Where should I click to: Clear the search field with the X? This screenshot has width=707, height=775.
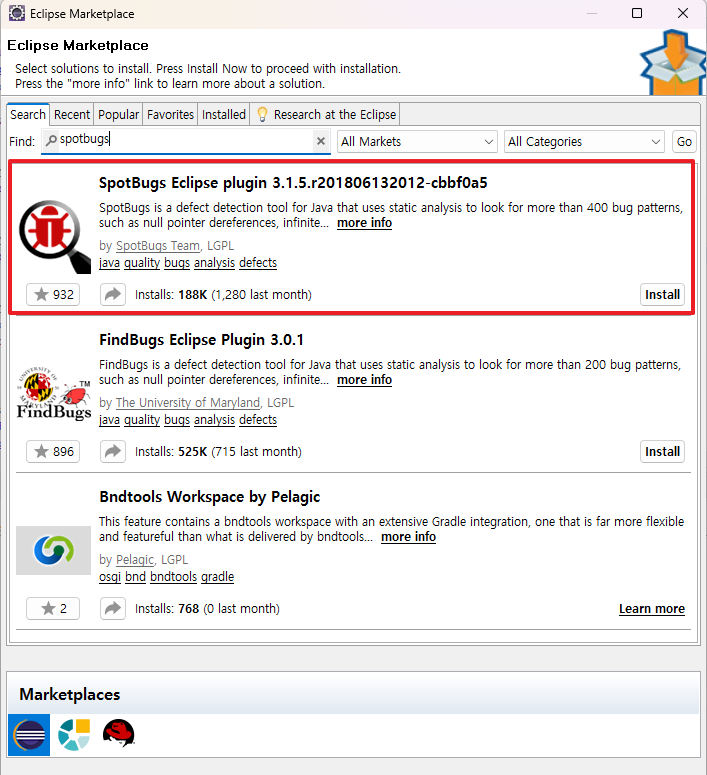click(x=321, y=141)
